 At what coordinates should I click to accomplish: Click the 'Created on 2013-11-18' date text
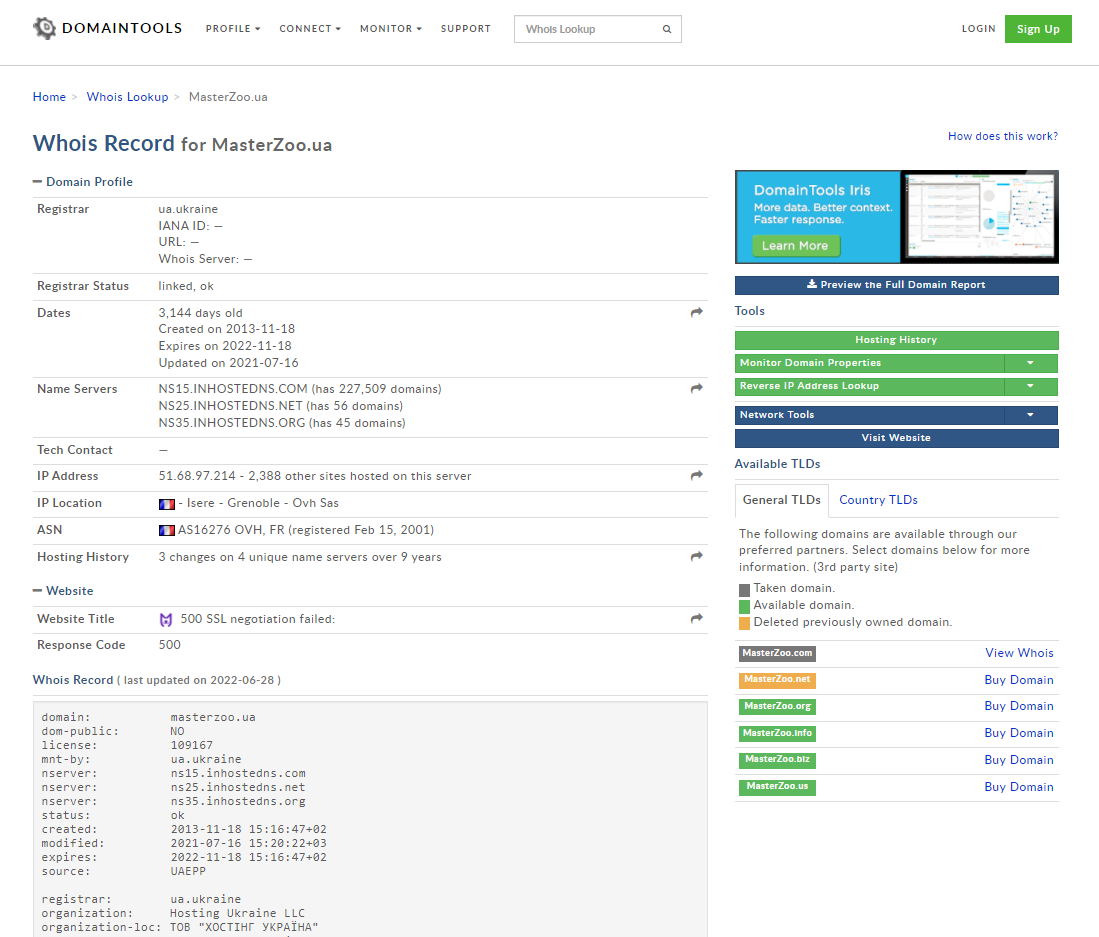226,329
